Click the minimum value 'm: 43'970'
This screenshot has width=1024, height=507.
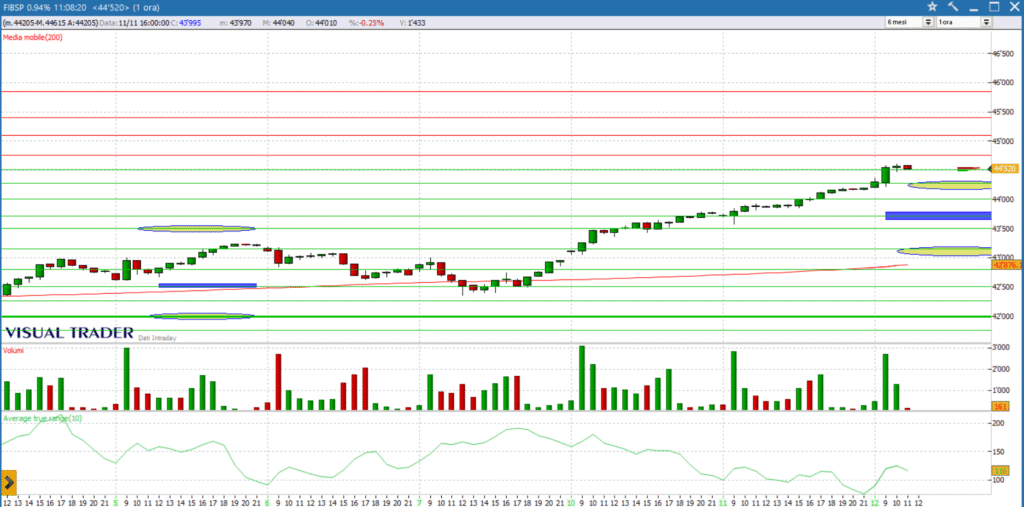tap(236, 22)
